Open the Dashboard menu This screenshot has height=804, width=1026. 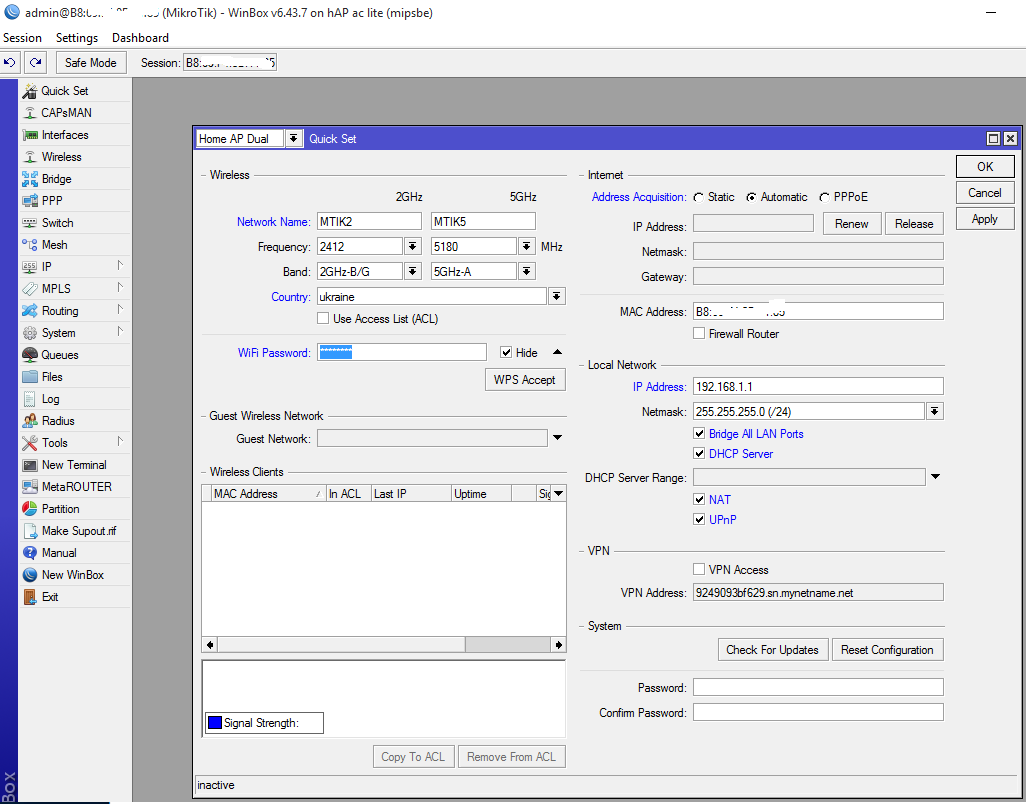[x=140, y=38]
